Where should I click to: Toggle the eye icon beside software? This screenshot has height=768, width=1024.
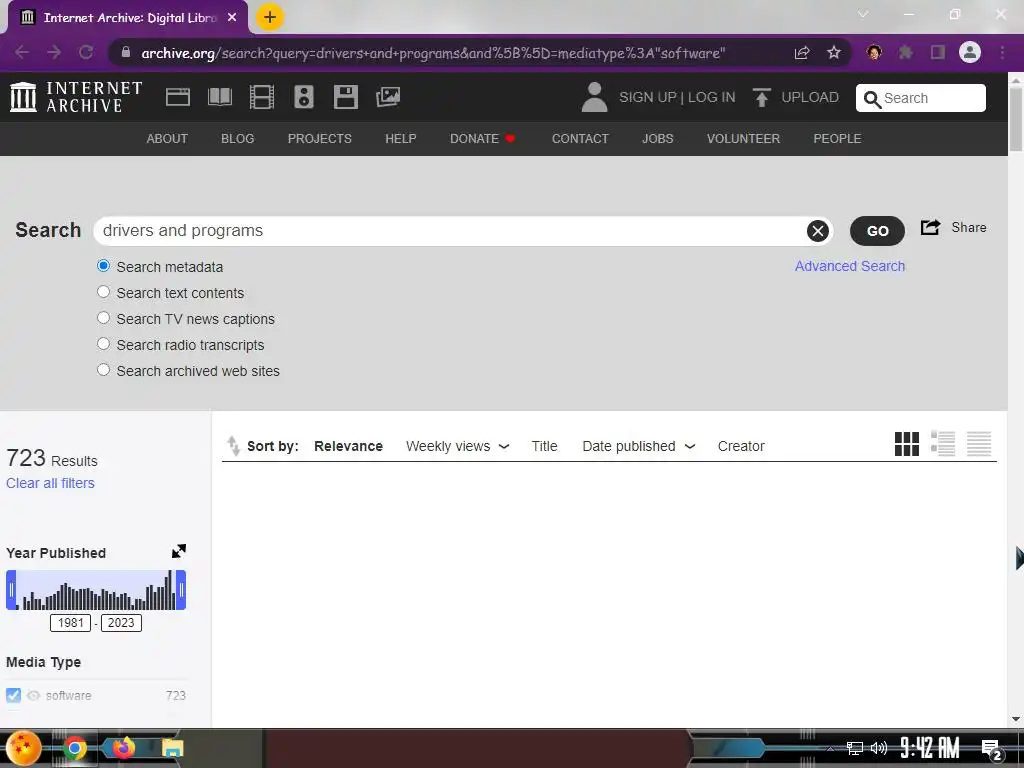tap(33, 696)
